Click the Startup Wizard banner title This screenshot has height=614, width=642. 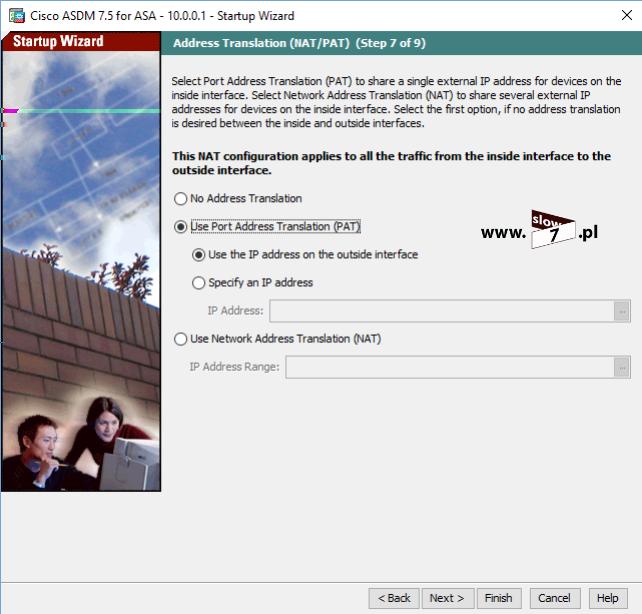click(x=58, y=41)
